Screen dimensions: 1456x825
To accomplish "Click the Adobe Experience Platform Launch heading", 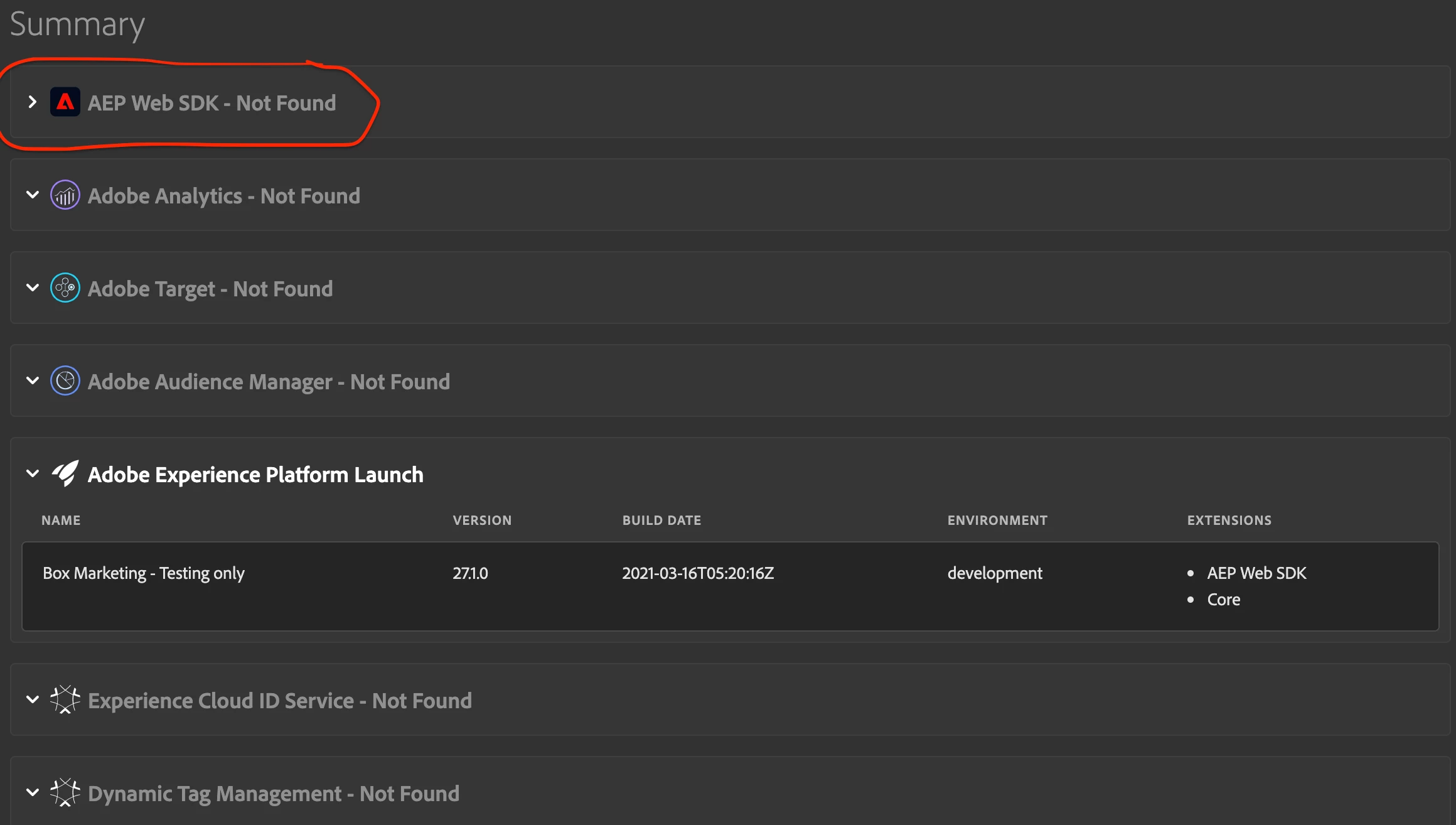I will (255, 475).
